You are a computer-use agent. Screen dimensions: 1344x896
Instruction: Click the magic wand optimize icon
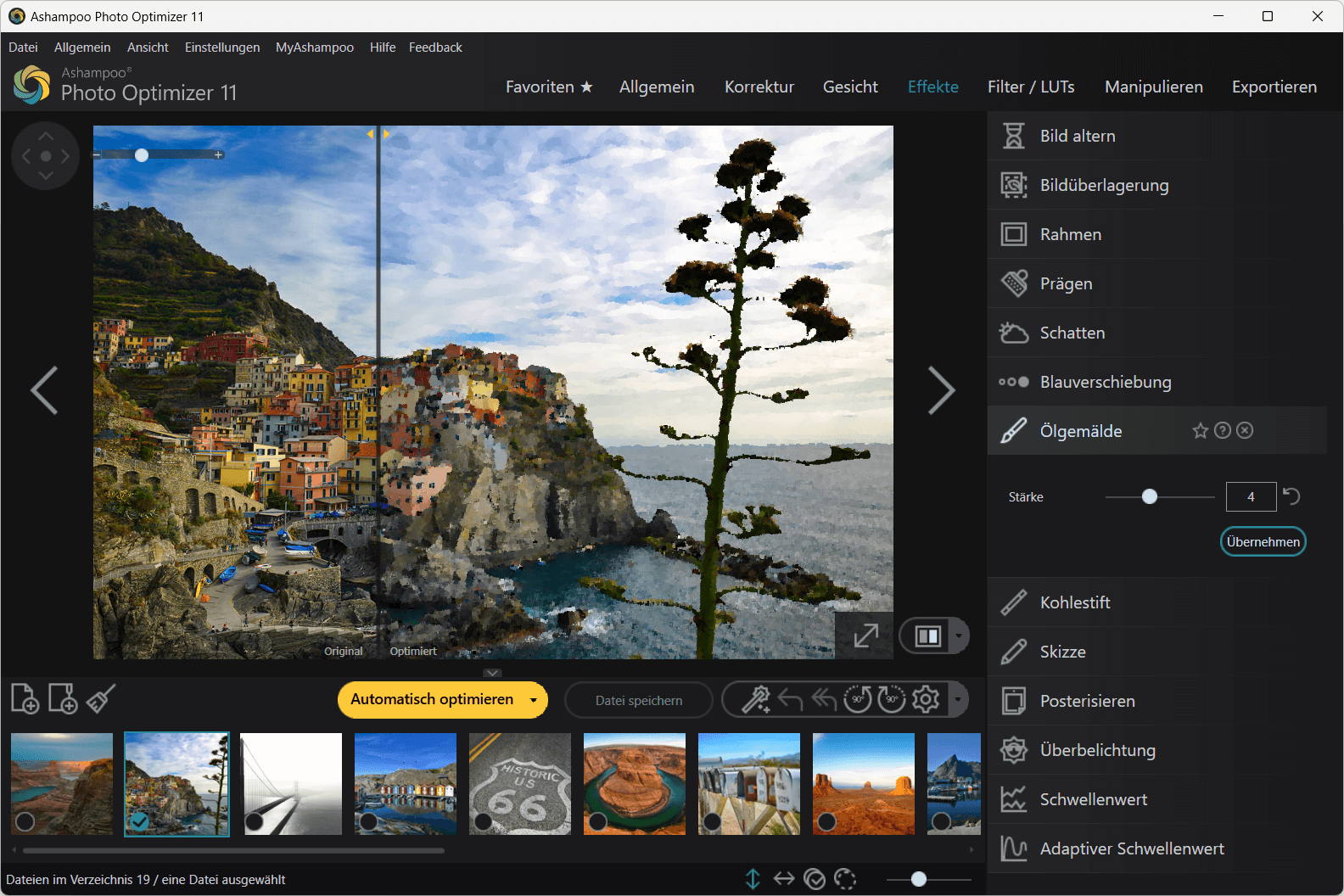[x=755, y=700]
